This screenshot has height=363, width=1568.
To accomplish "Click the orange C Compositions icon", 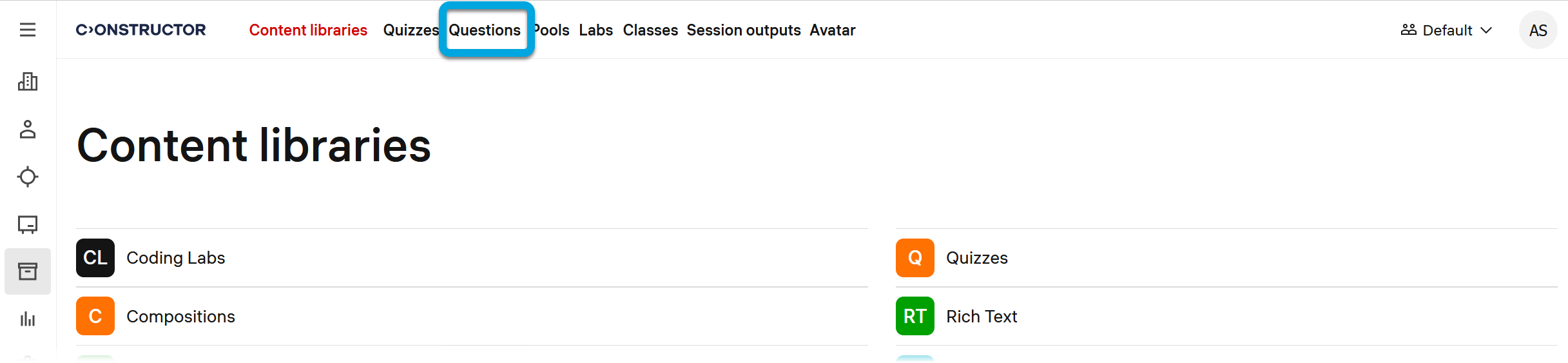I will point(95,316).
